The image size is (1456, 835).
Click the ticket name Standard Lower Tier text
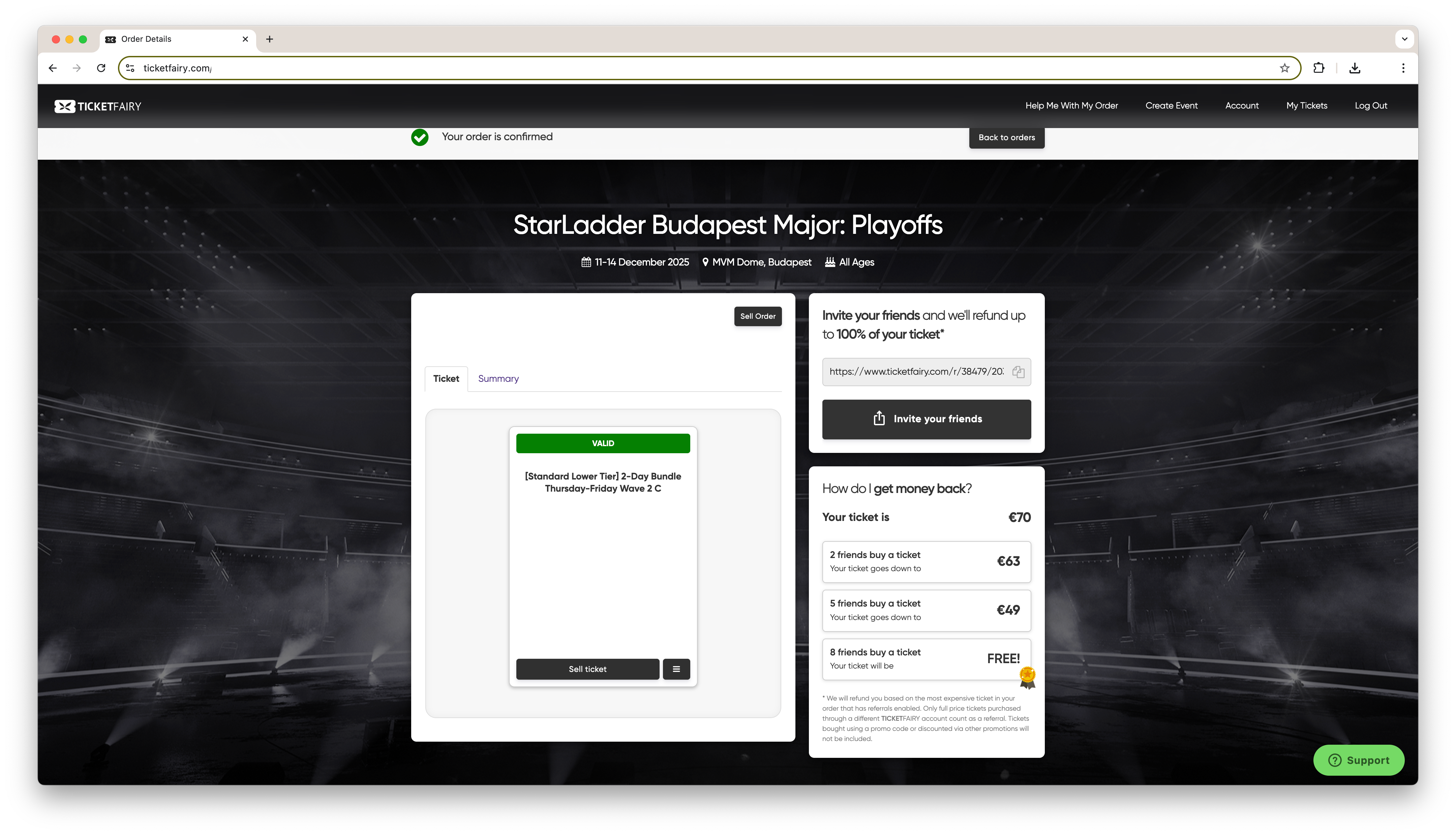603,482
